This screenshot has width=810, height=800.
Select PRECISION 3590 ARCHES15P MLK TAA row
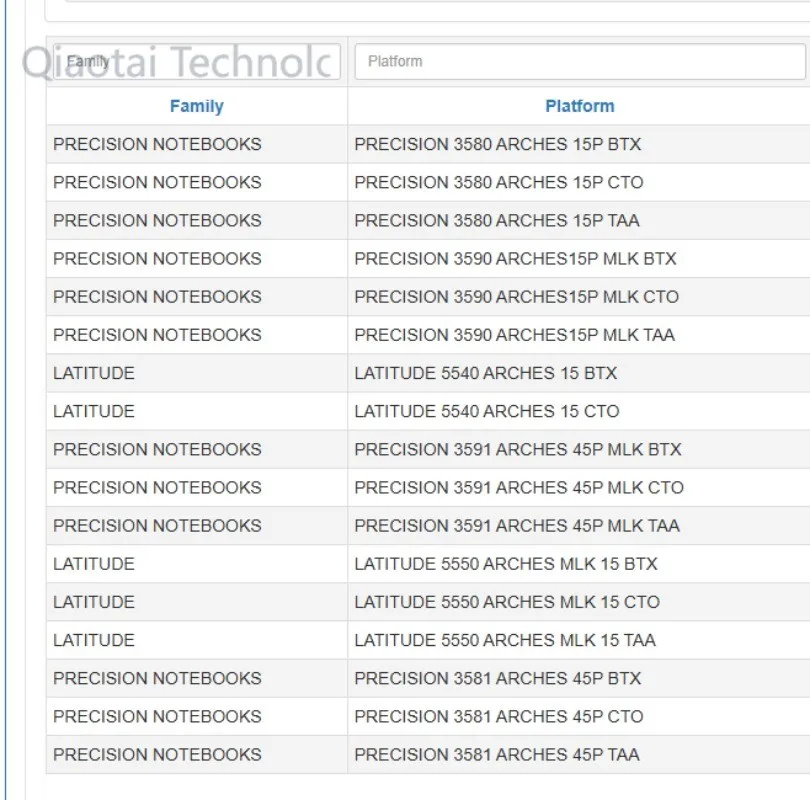coord(428,335)
